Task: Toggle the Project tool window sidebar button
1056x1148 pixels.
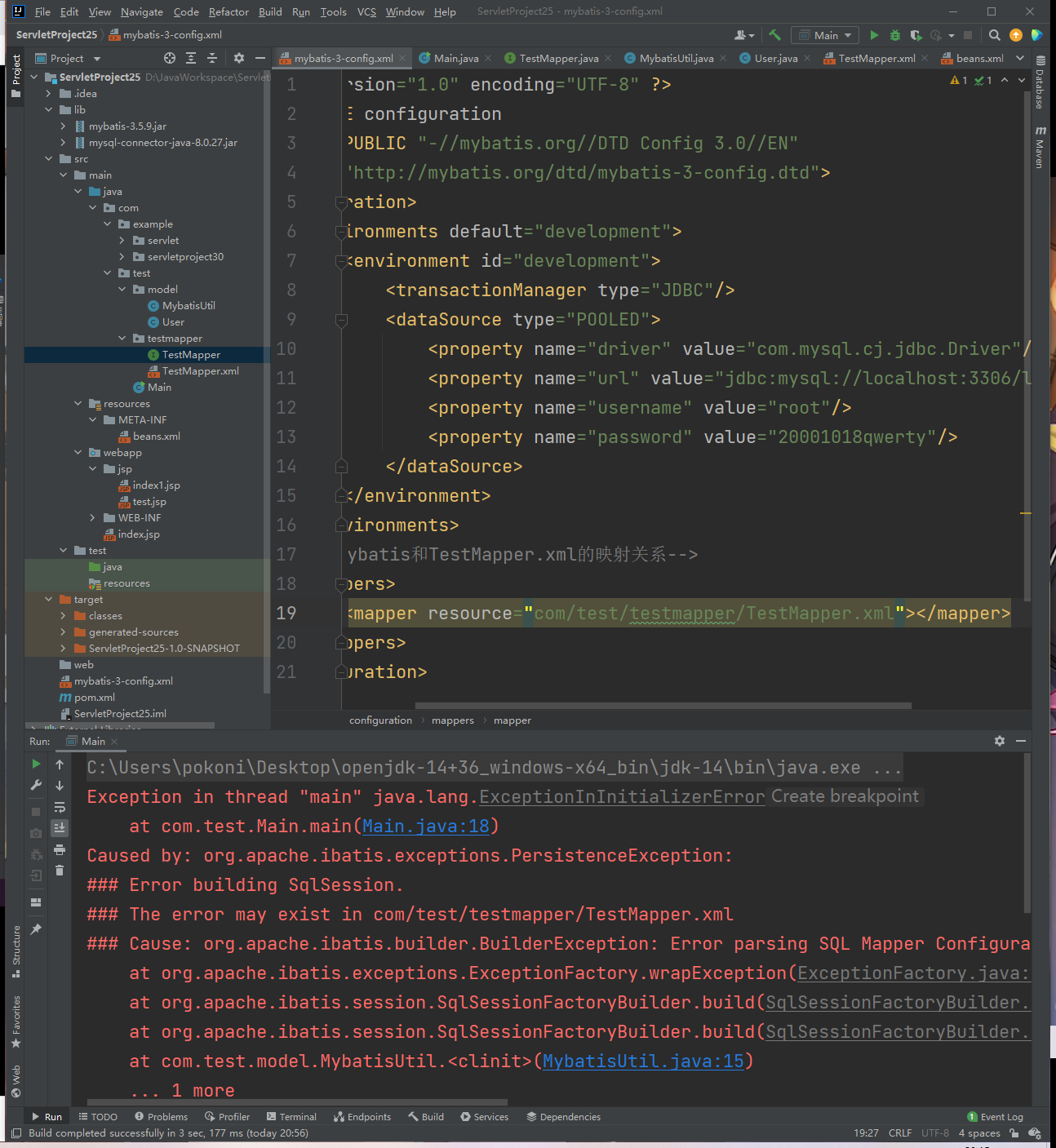Action: (16, 76)
